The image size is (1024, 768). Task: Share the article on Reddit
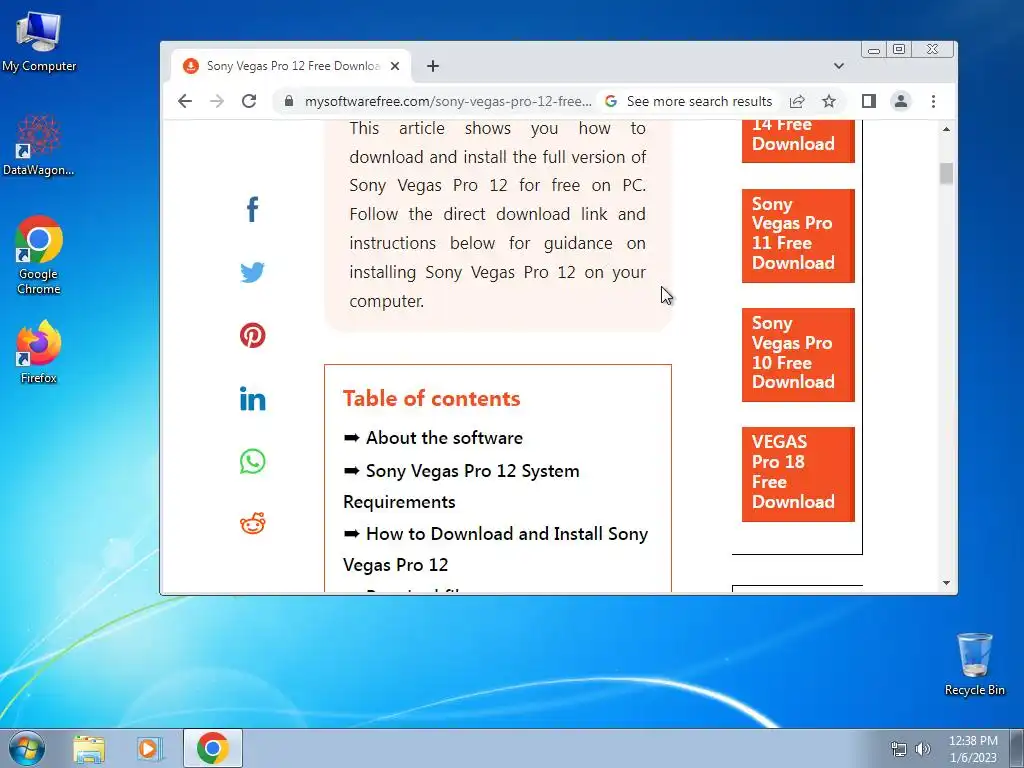click(252, 523)
